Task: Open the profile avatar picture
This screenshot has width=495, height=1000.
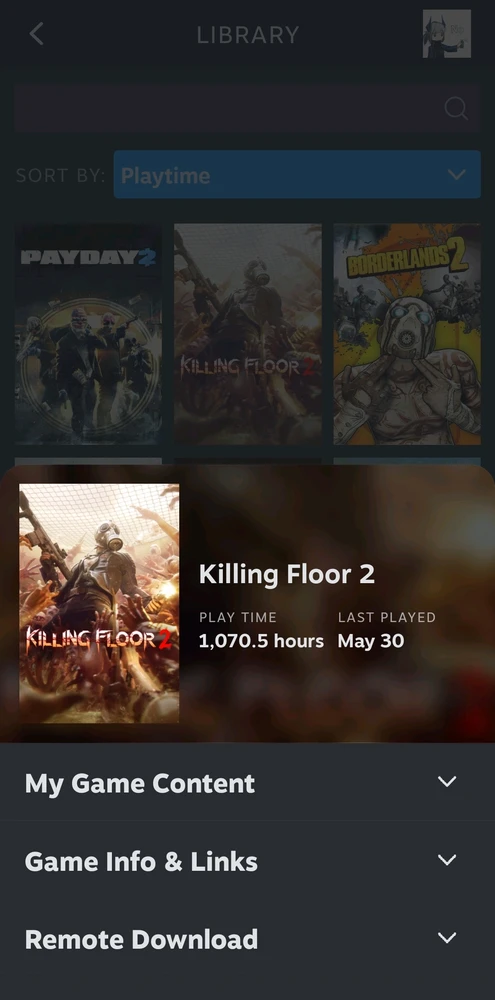Action: pyautogui.click(x=447, y=34)
